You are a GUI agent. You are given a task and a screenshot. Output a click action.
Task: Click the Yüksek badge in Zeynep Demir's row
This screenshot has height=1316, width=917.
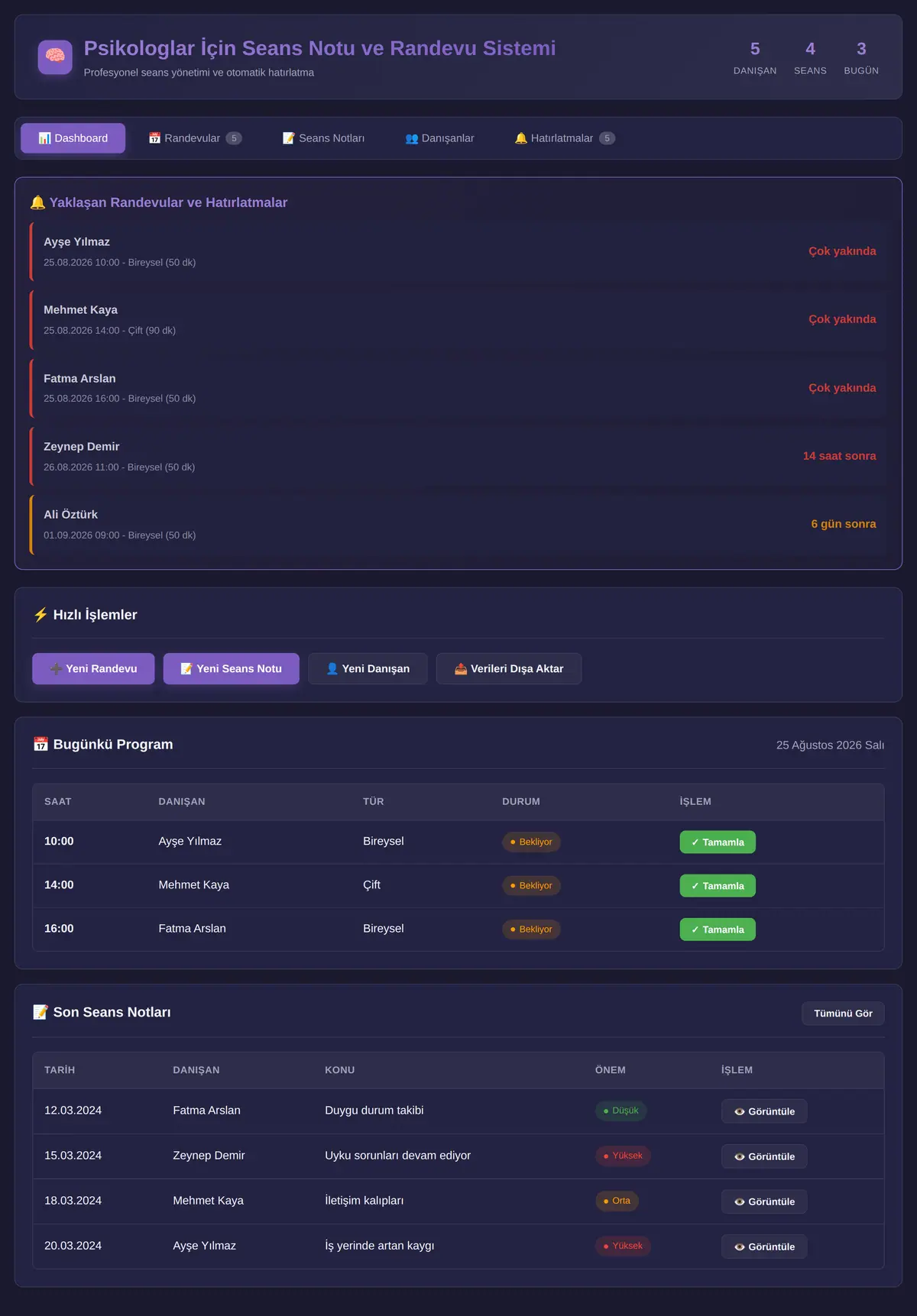point(623,1156)
